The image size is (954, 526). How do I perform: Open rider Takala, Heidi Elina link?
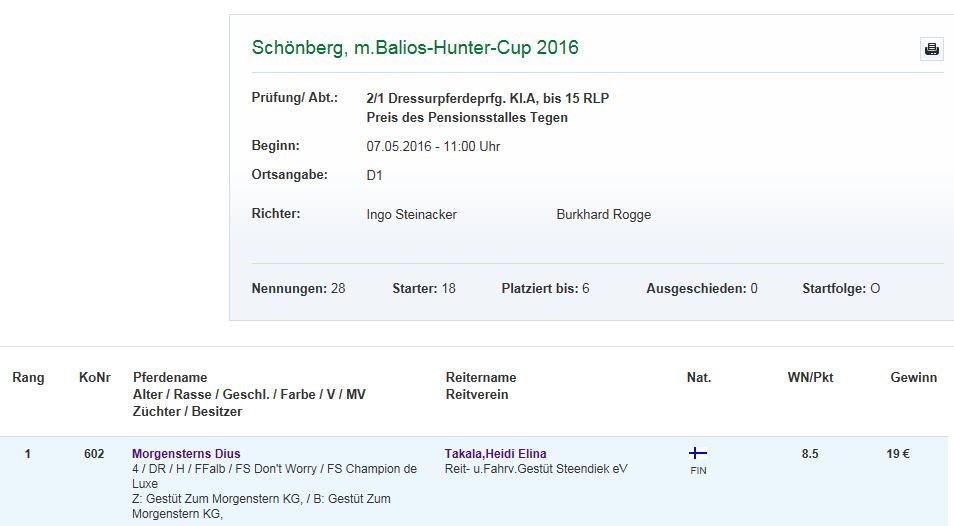pyautogui.click(x=495, y=454)
